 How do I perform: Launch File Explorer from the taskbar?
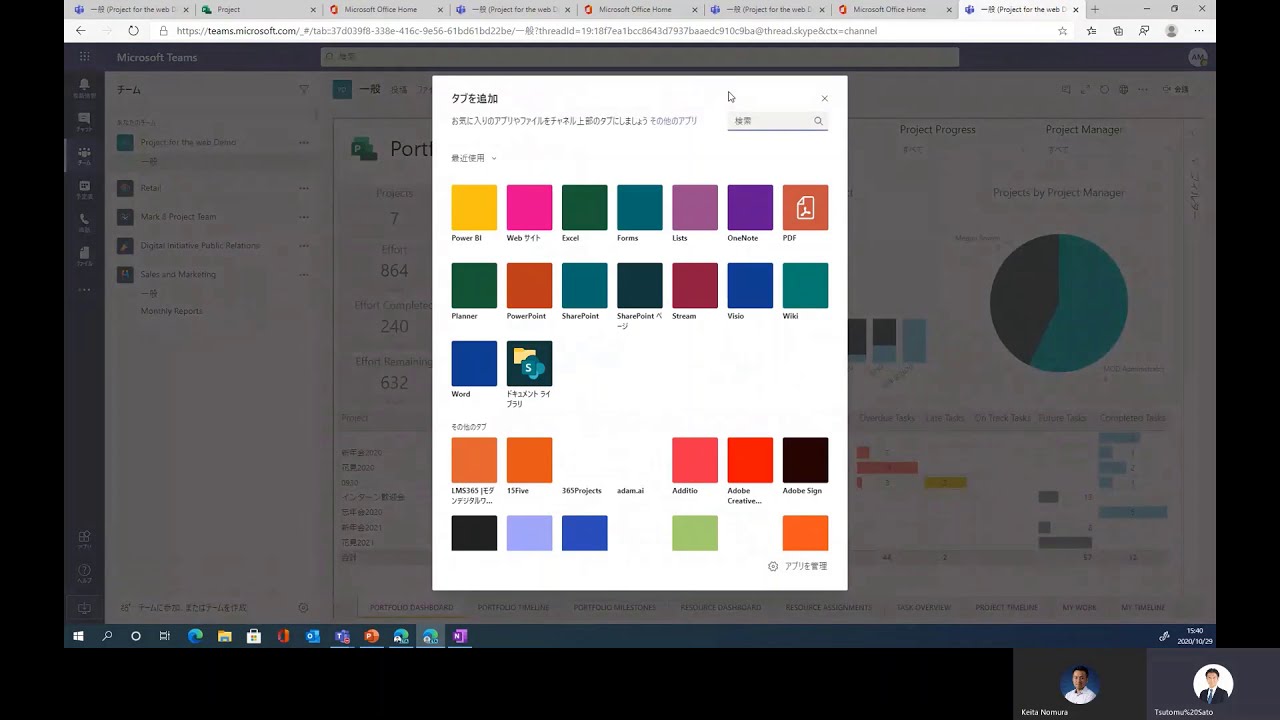coord(225,636)
